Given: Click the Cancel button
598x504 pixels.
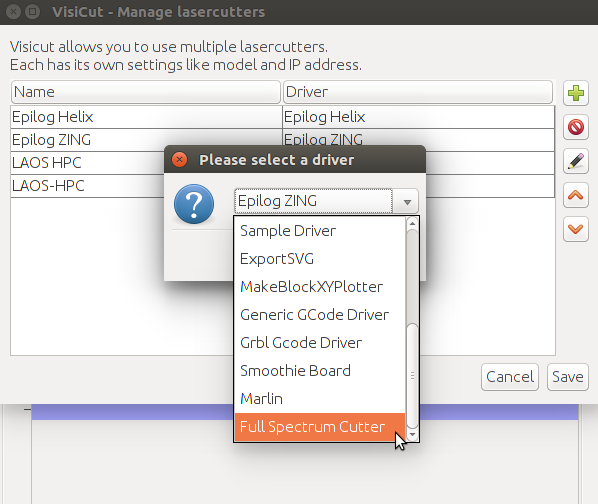Looking at the screenshot, I should [x=510, y=377].
